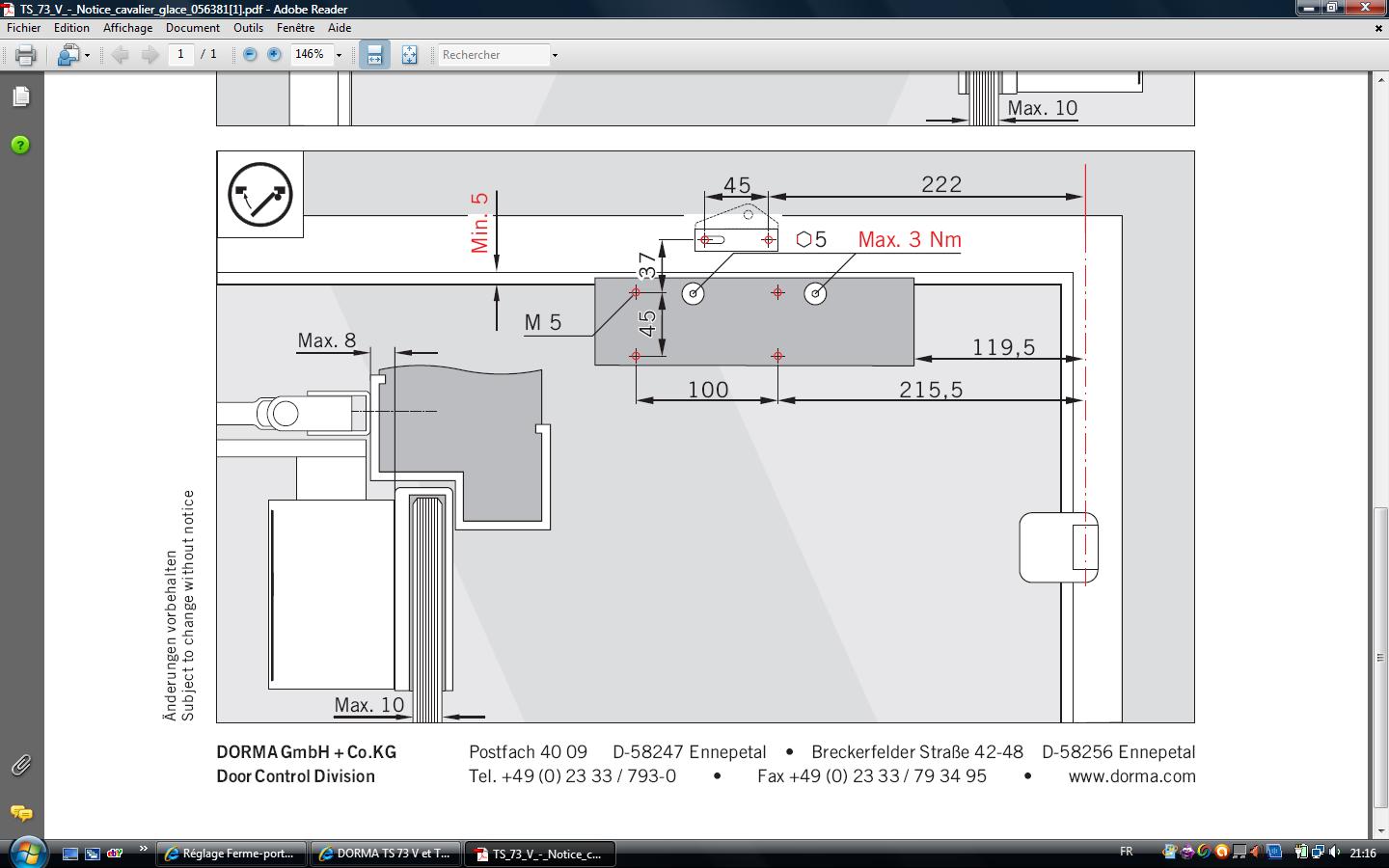Viewport: 1389px width, 868px height.
Task: Open the Fichier menu
Action: (x=24, y=28)
